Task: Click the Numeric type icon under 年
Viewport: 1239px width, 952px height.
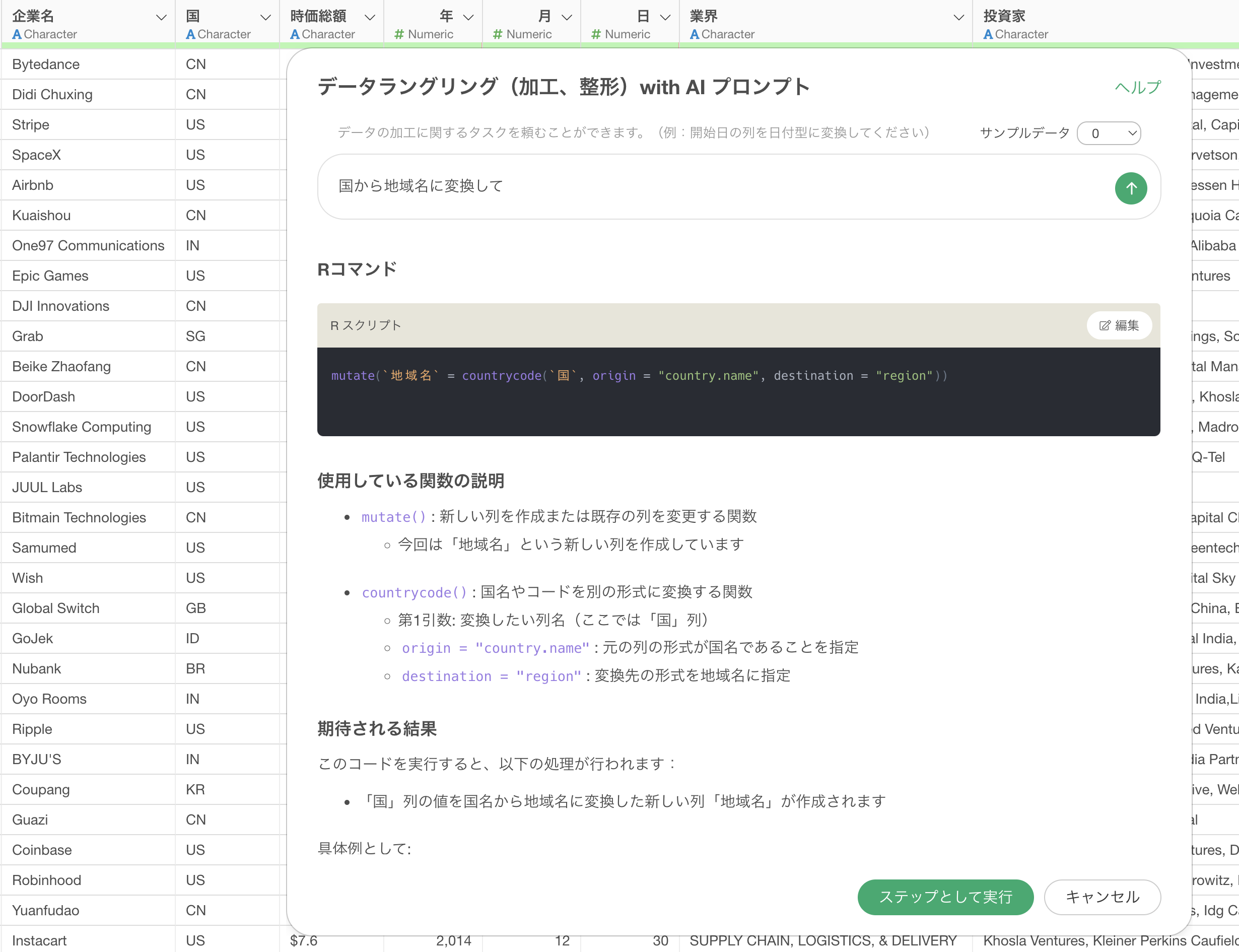Action: [399, 35]
